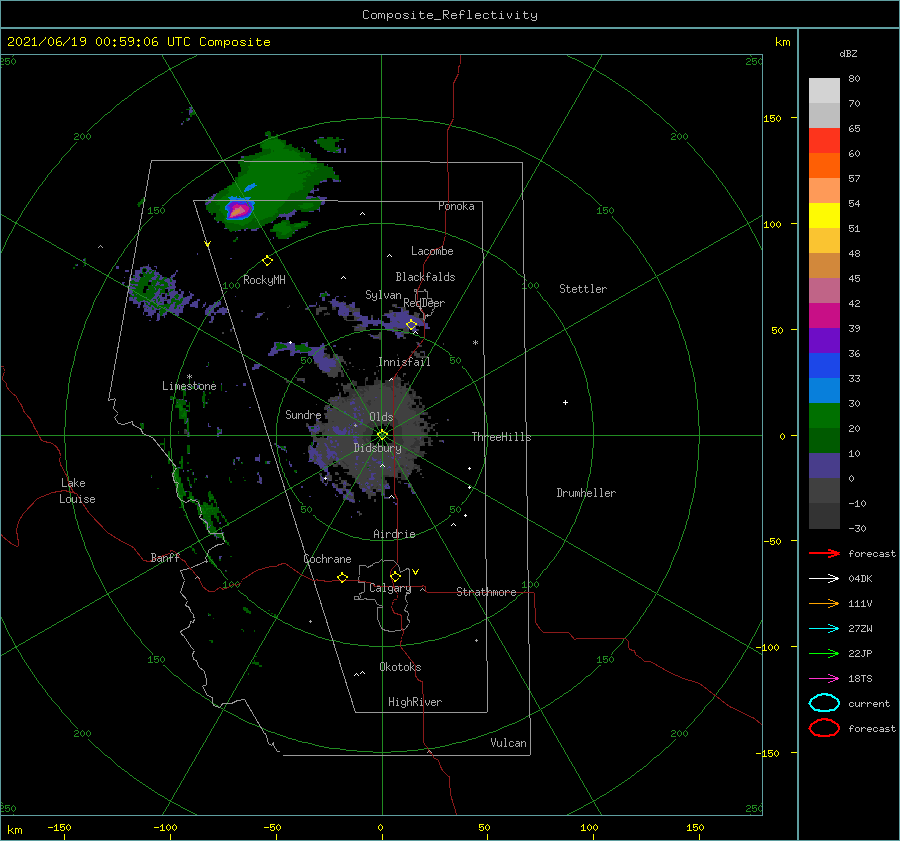Click the Olds town label

[x=381, y=417]
